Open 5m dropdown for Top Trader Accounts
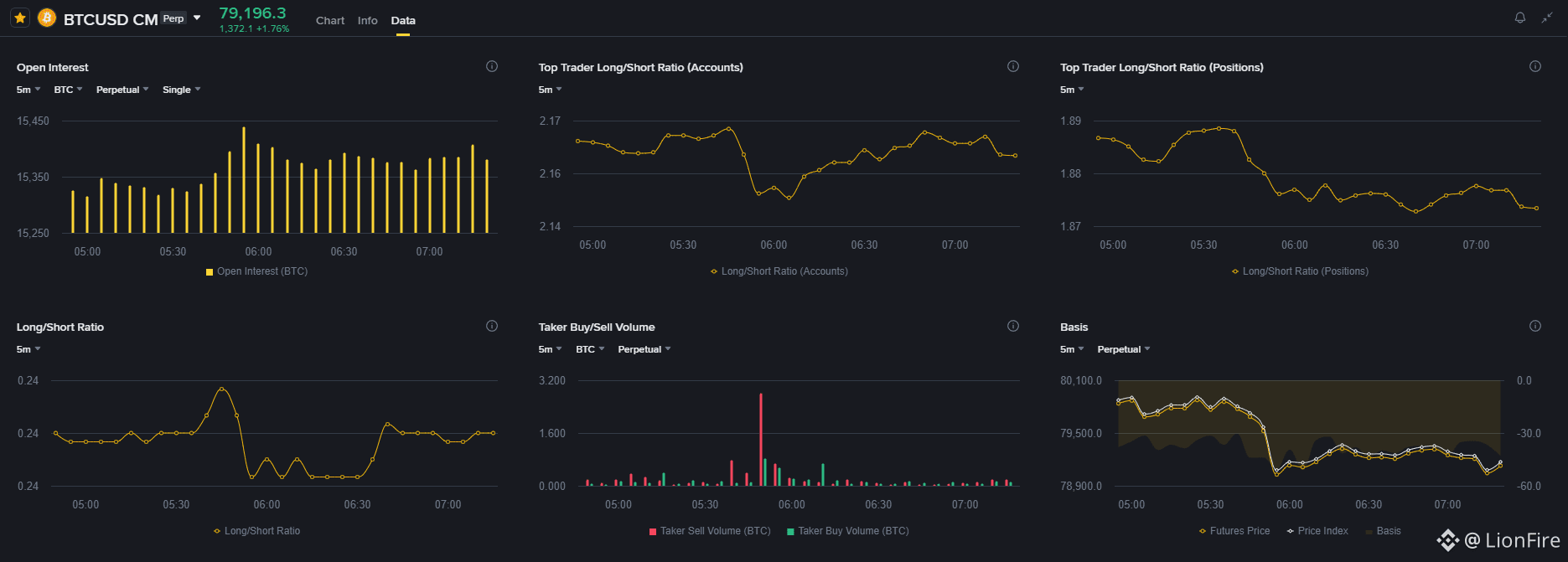 (551, 90)
